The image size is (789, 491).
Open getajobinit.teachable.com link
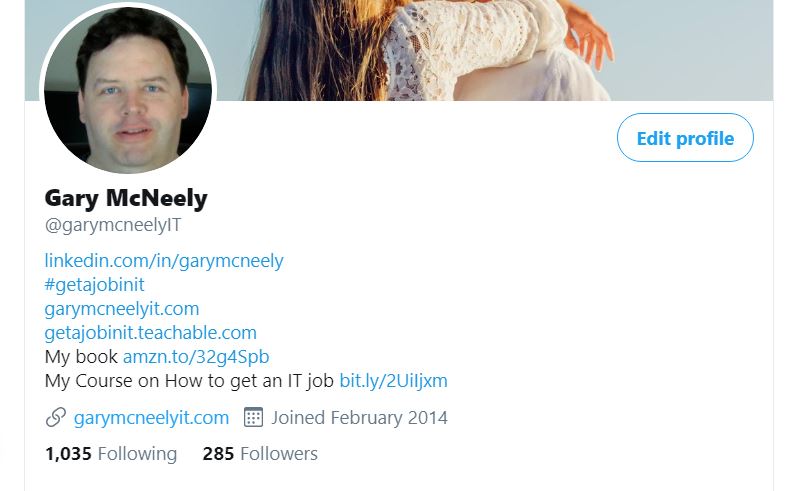coord(150,333)
